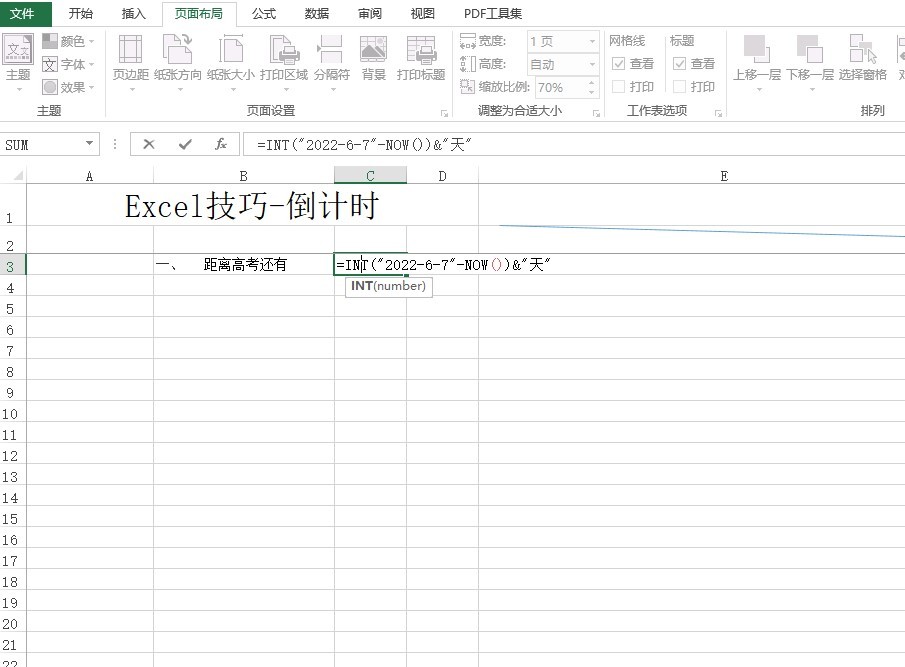Image resolution: width=905 pixels, height=667 pixels.
Task: Toggle 标题 查看 checkbox
Action: [x=679, y=63]
